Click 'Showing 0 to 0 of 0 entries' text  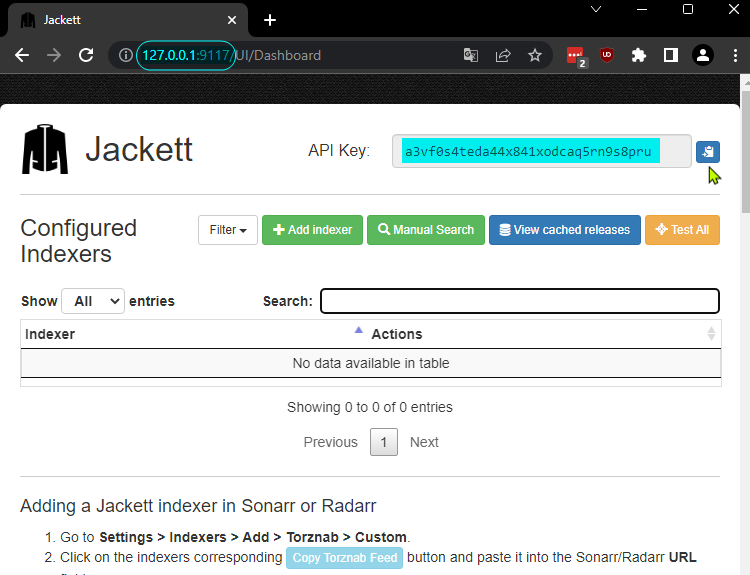click(x=370, y=407)
